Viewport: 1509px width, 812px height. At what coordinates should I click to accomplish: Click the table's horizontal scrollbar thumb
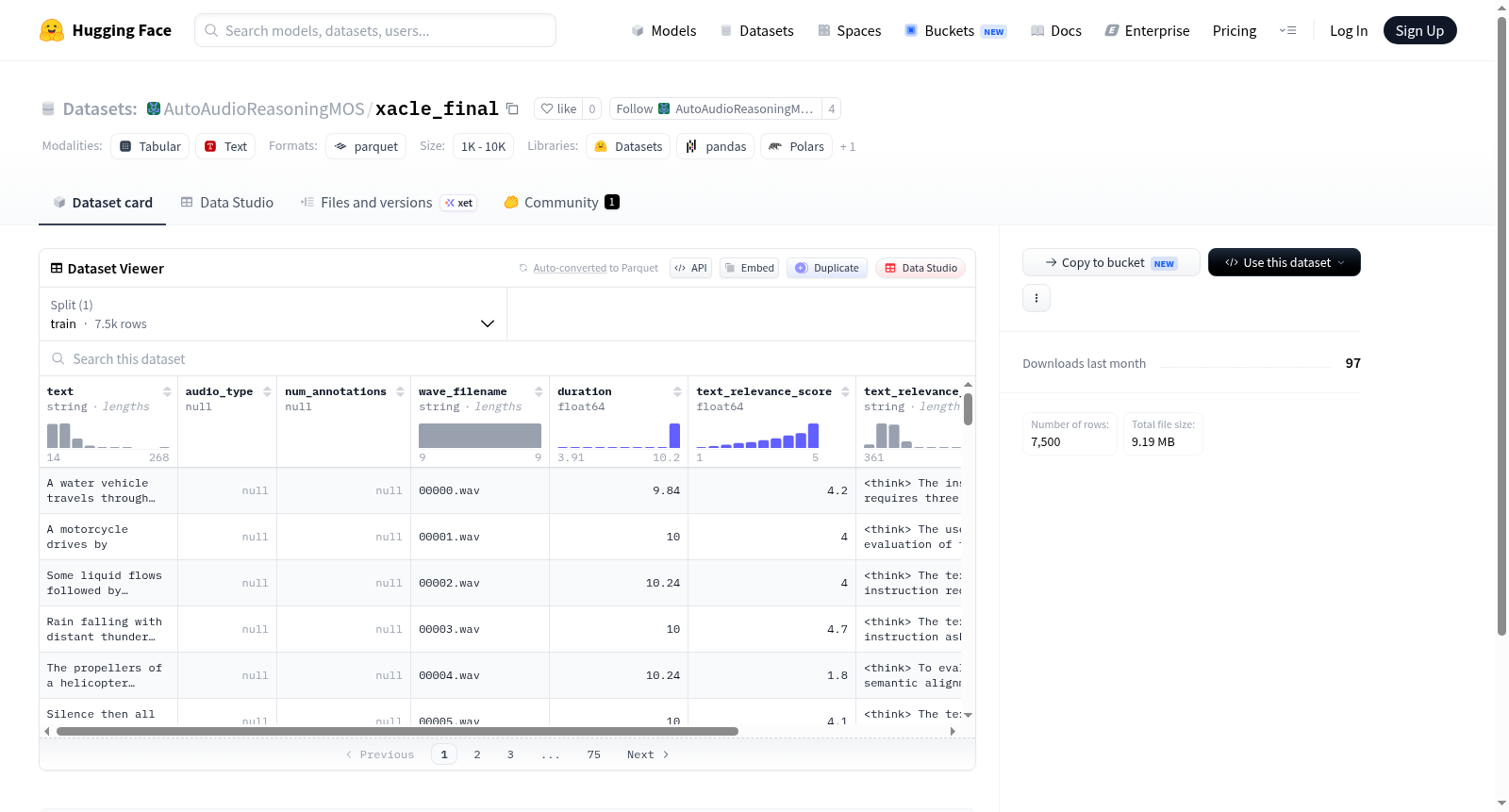[397, 731]
